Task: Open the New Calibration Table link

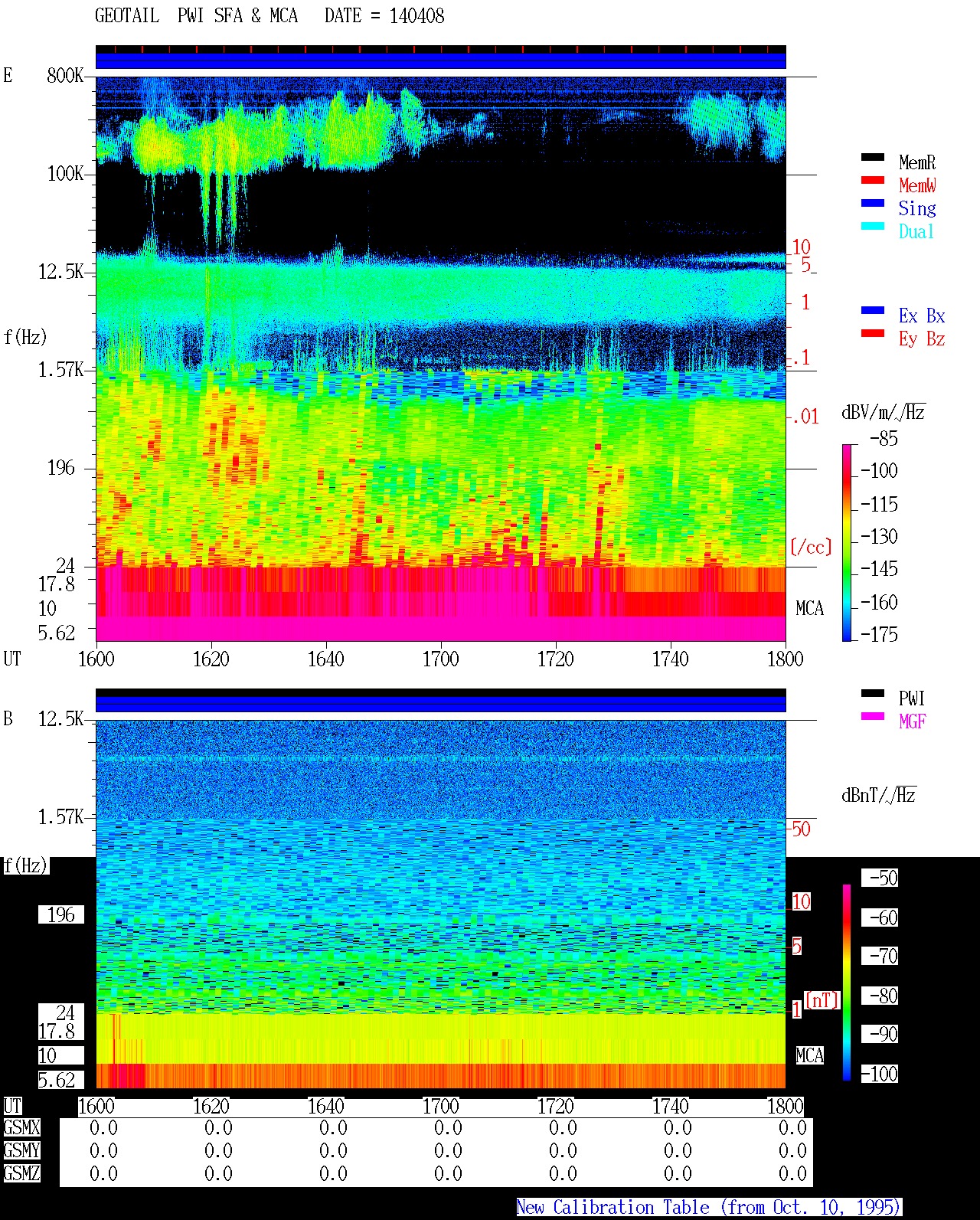Action: click(709, 1207)
